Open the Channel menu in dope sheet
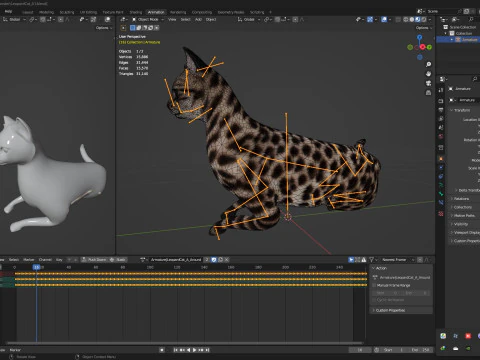 [45, 260]
